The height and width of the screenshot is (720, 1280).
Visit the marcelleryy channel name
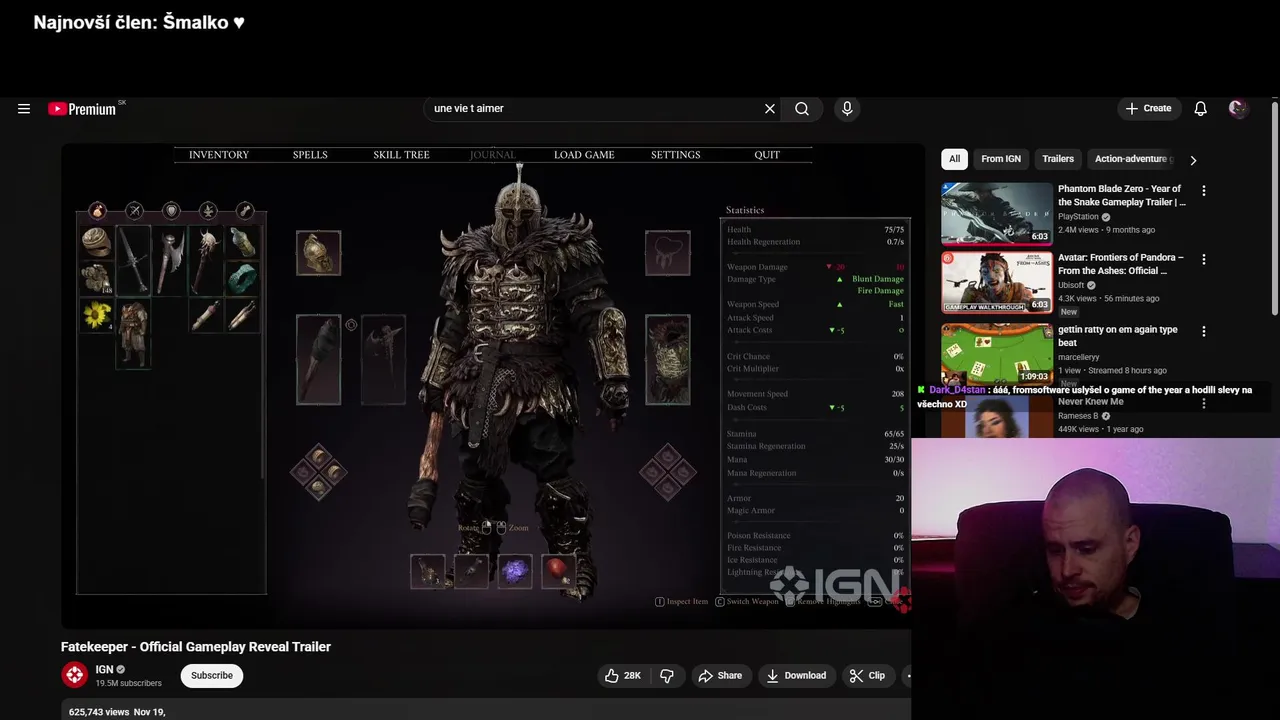pyautogui.click(x=1079, y=357)
